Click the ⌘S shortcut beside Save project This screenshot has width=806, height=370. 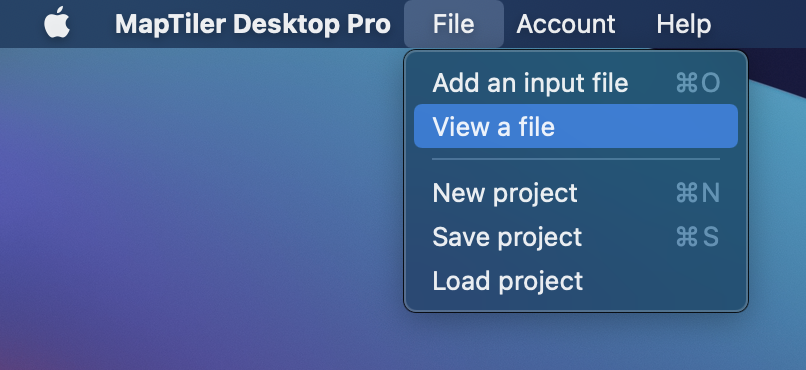[x=697, y=237]
